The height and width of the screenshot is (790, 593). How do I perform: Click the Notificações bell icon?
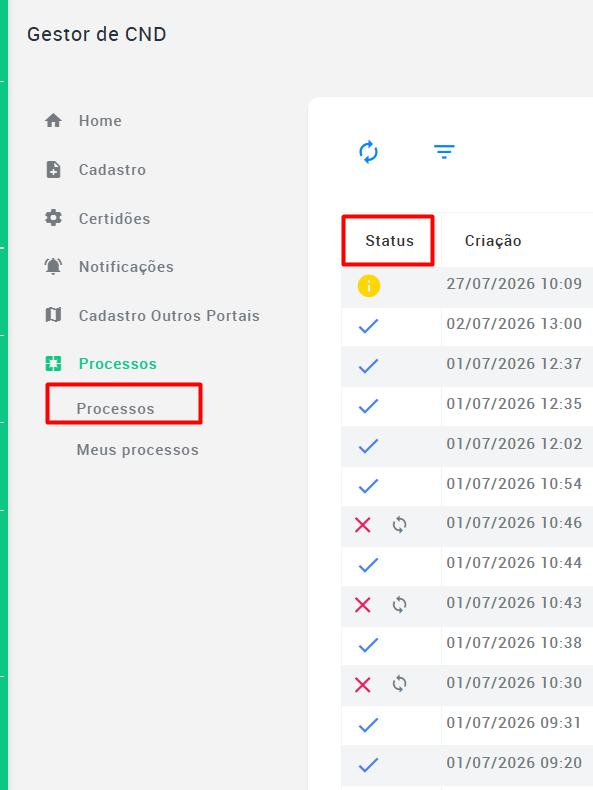click(53, 267)
